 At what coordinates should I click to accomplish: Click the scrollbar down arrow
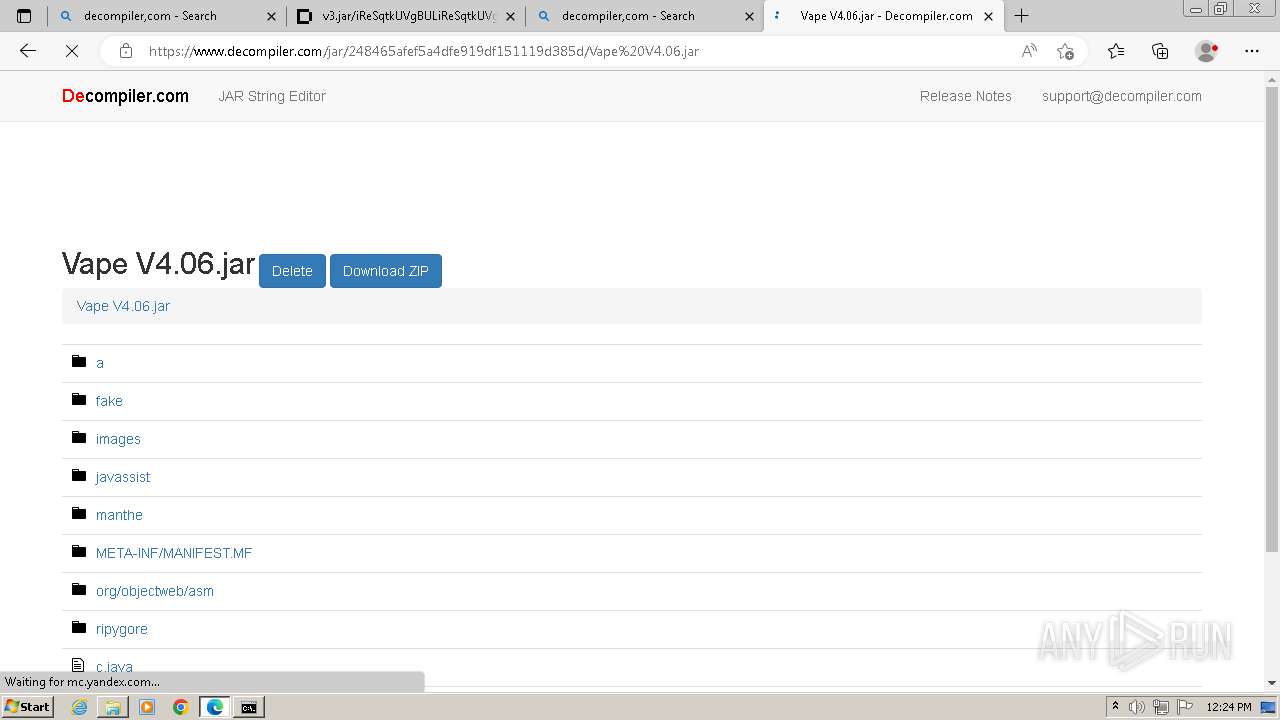(1272, 683)
